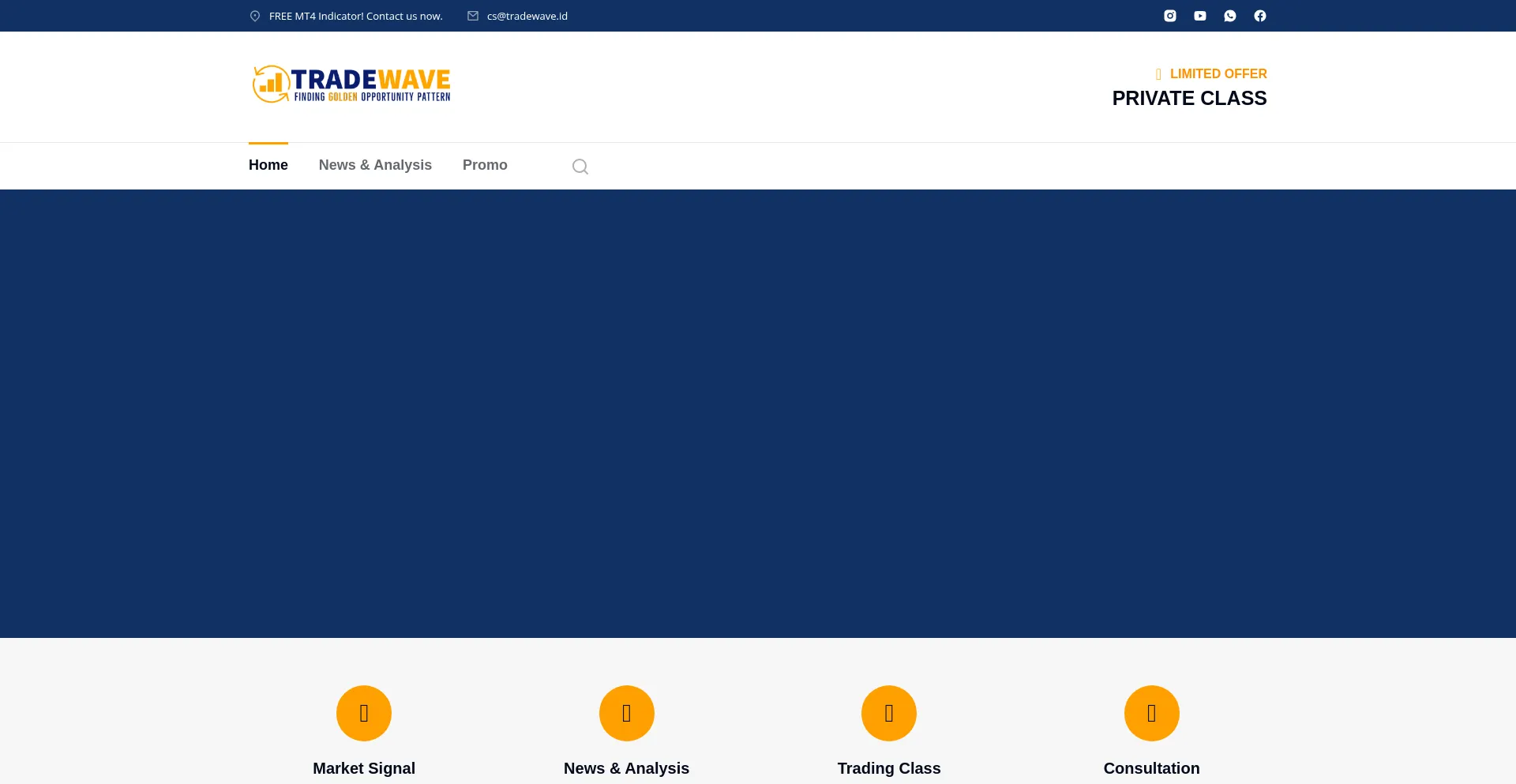Open the Facebook icon in the top bar
1516x784 pixels.
coord(1259,15)
